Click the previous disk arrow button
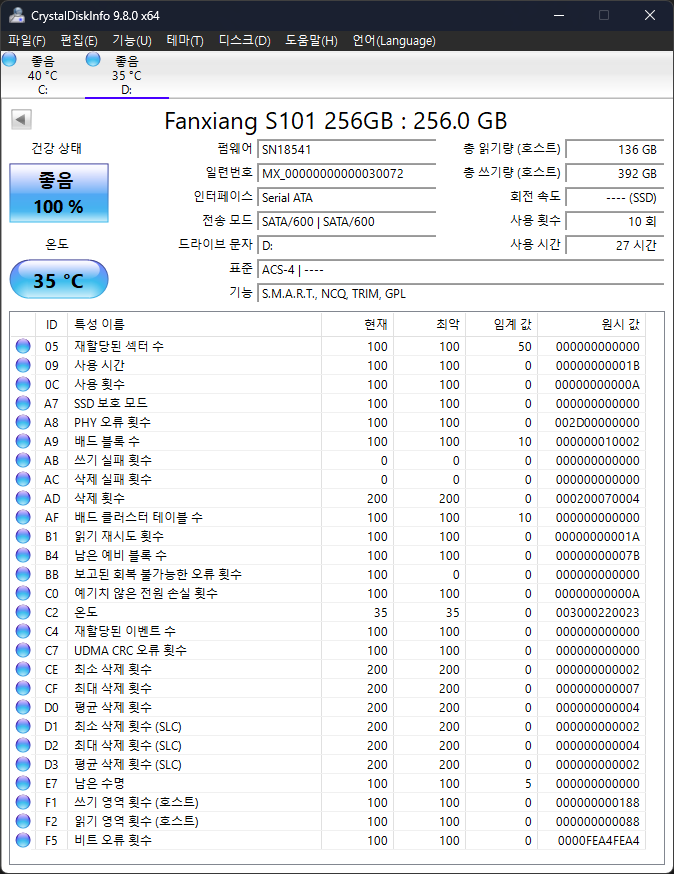674x874 pixels. tap(21, 119)
